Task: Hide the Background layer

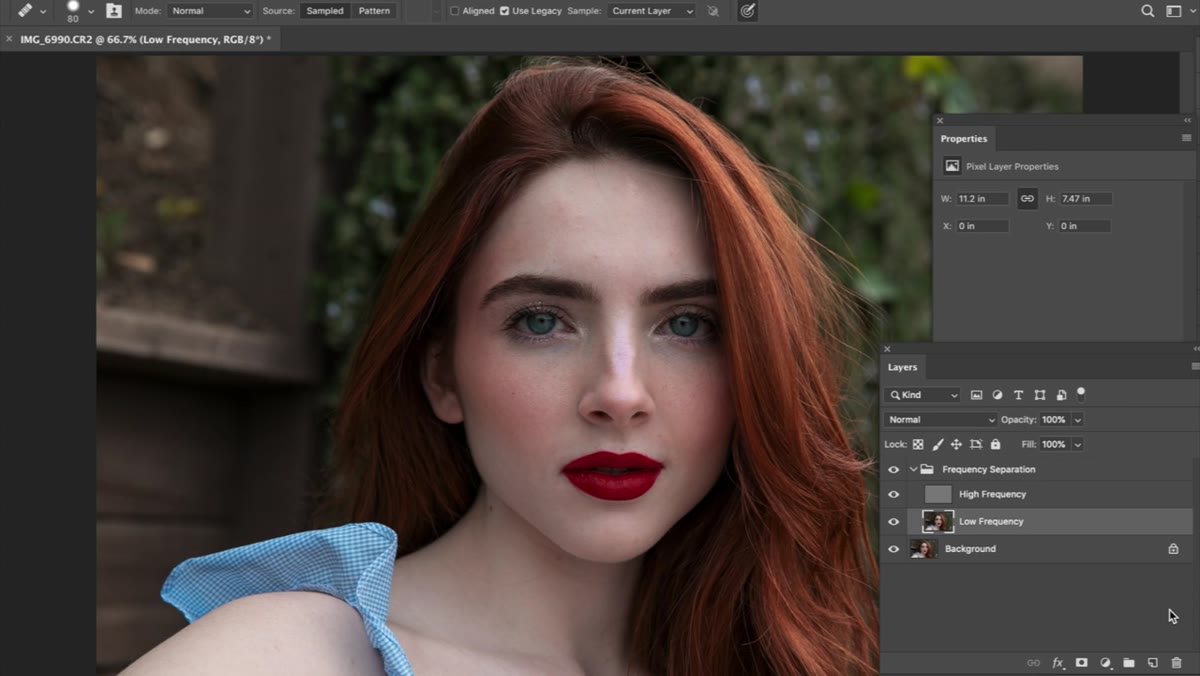Action: [894, 549]
